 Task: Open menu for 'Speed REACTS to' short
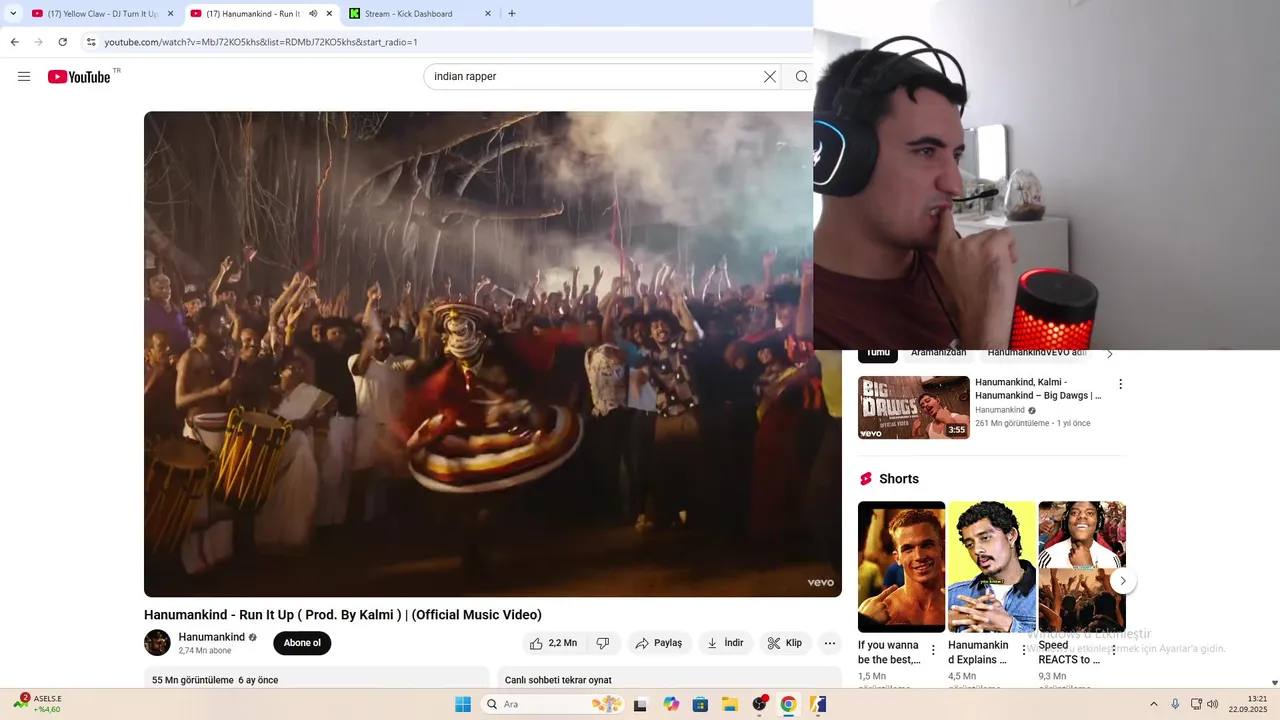(x=1114, y=650)
